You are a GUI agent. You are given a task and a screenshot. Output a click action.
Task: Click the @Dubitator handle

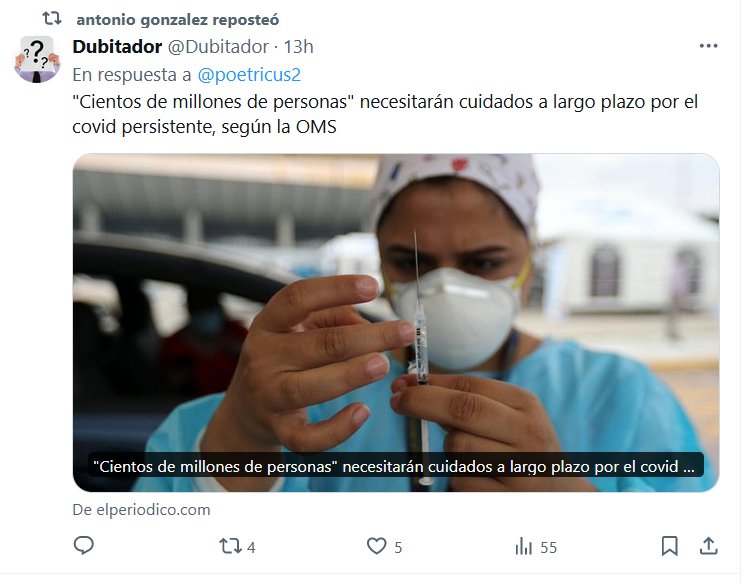[x=218, y=46]
